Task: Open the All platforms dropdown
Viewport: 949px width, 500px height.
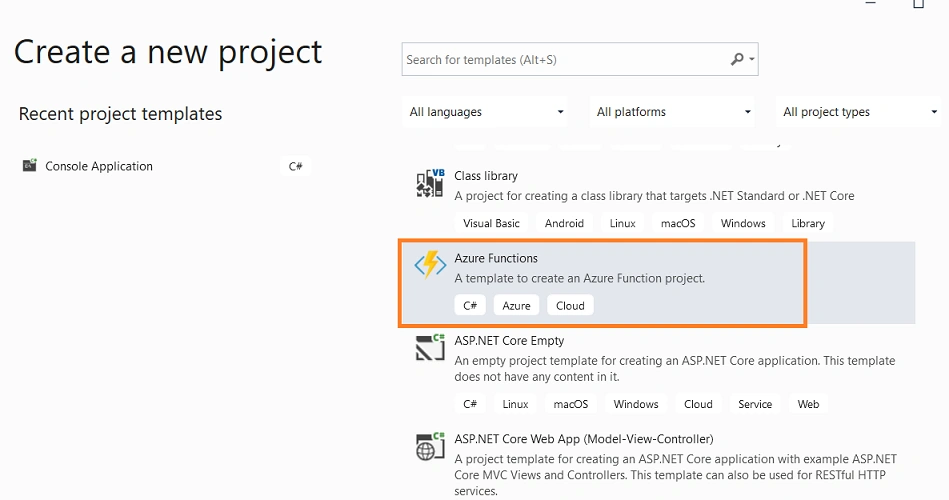Action: [x=672, y=112]
